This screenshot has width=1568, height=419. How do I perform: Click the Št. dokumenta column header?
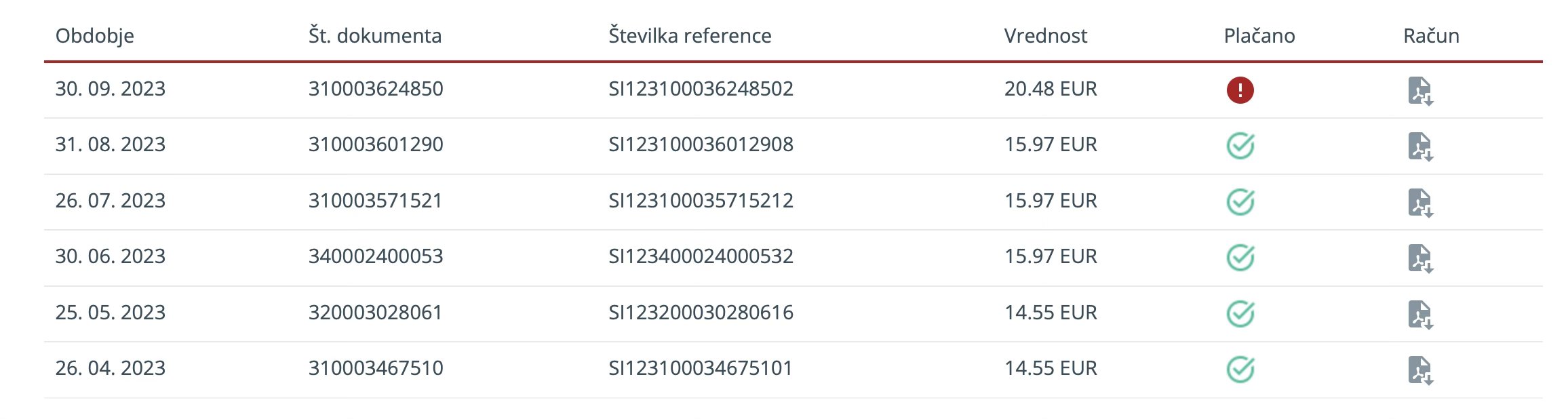[374, 35]
